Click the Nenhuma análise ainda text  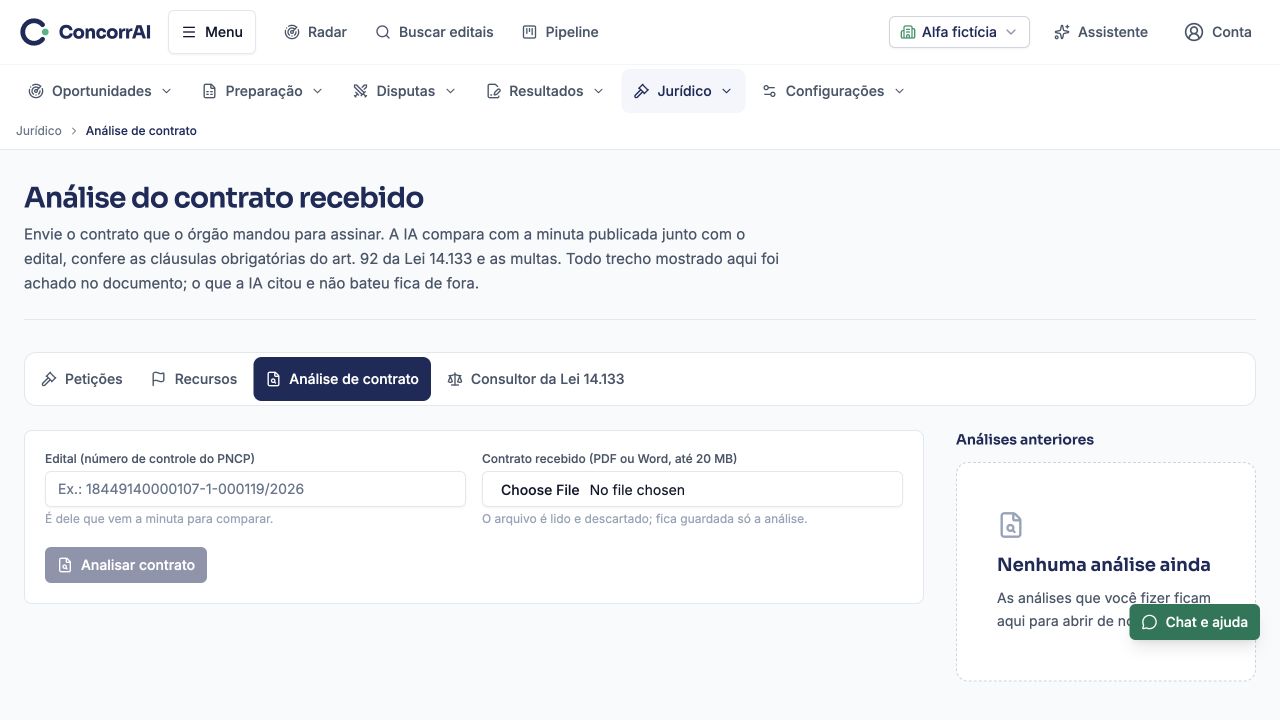(x=1104, y=564)
